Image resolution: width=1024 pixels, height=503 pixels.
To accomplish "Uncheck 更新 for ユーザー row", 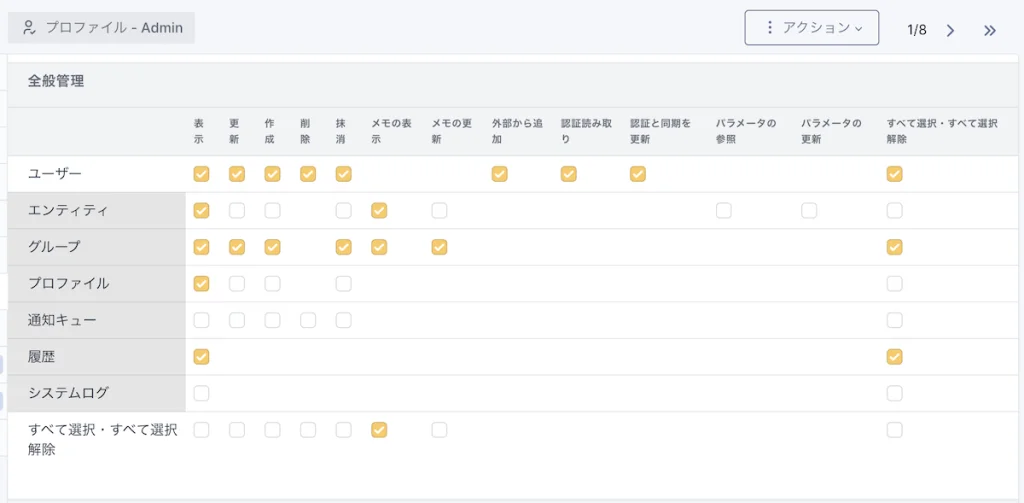I will [x=237, y=174].
